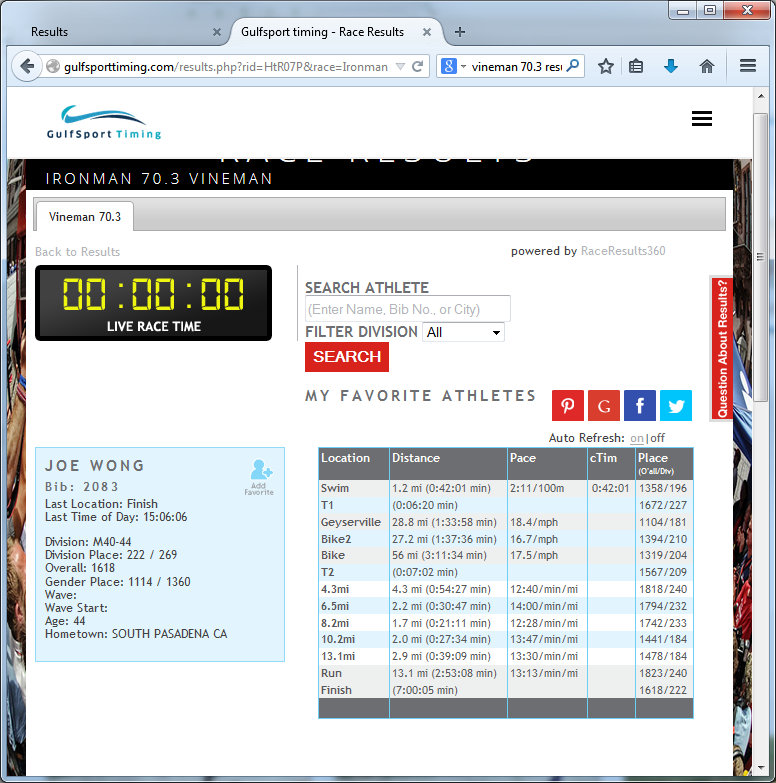Viewport: 776px width, 783px height.
Task: Expand the URL bar history dropdown
Action: point(401,67)
